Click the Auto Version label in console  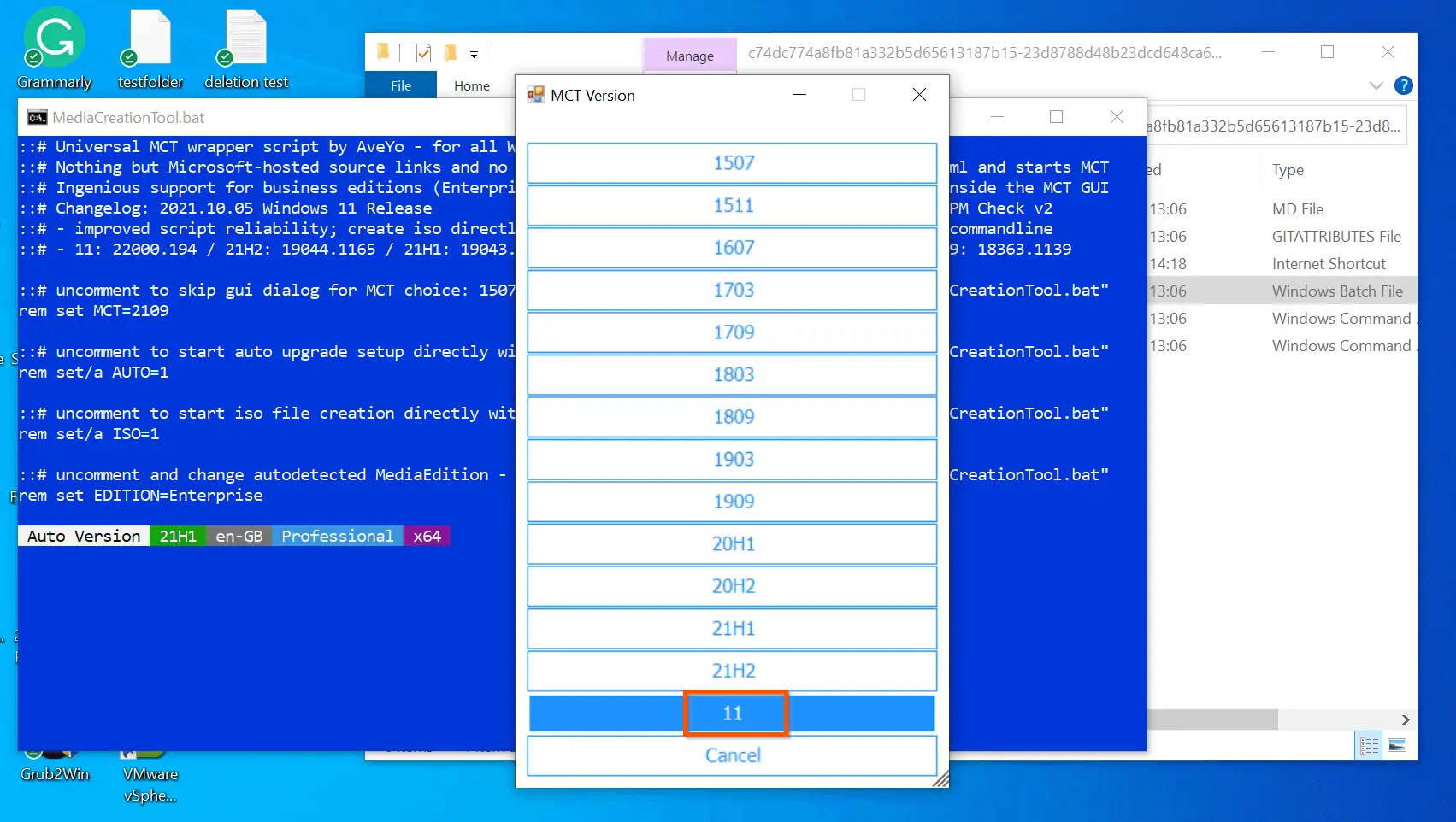coord(84,536)
